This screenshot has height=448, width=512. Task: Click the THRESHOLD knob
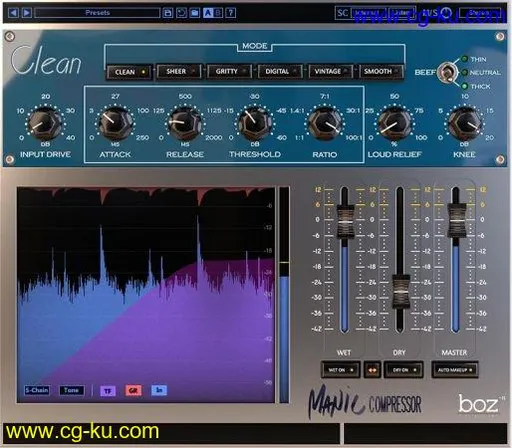tap(255, 123)
